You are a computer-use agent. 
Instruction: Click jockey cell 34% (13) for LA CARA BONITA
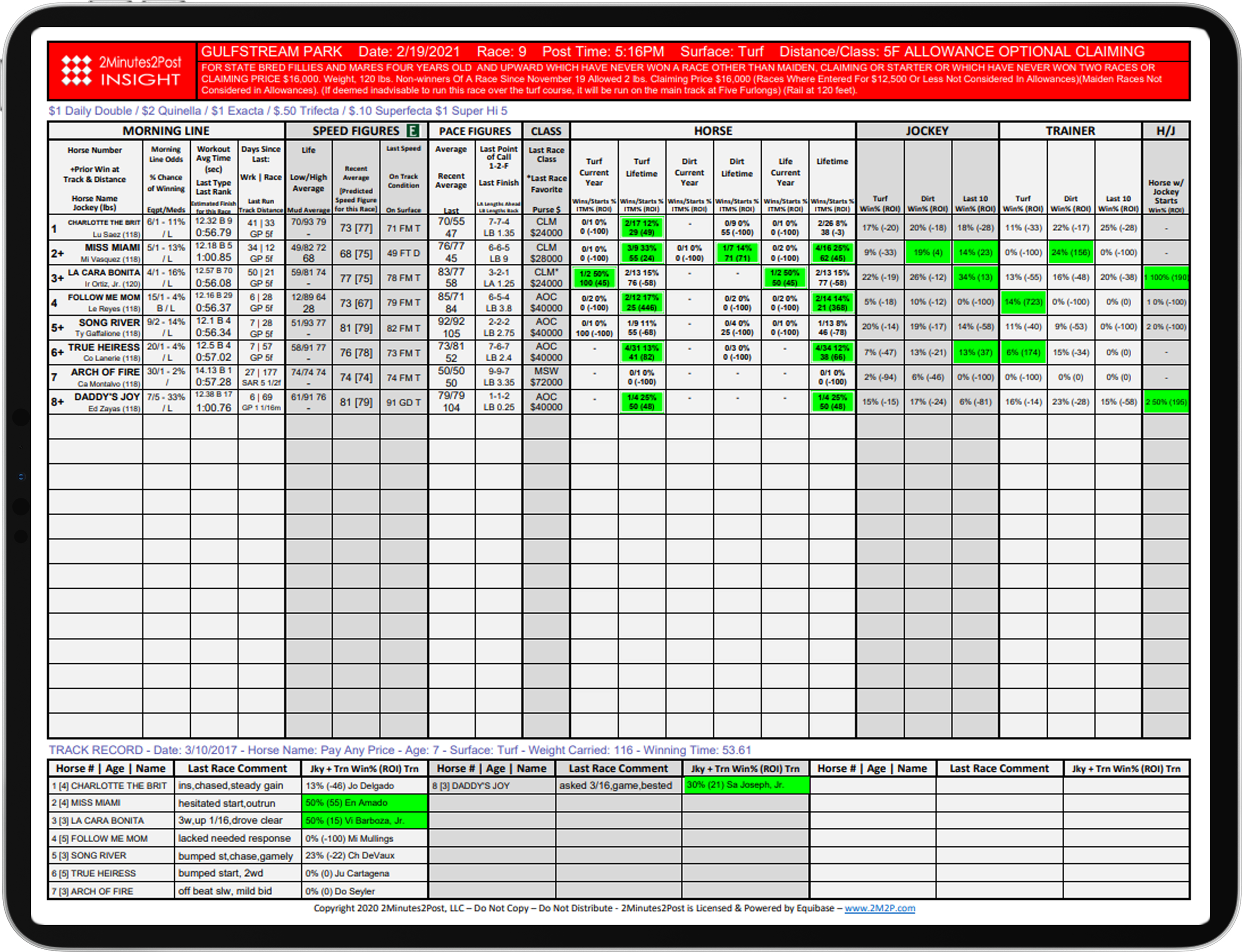975,278
